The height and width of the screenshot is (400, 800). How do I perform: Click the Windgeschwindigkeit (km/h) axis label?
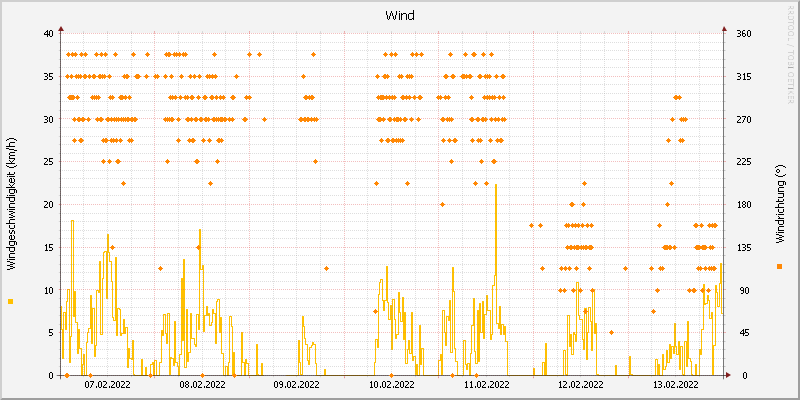[x=11, y=204]
